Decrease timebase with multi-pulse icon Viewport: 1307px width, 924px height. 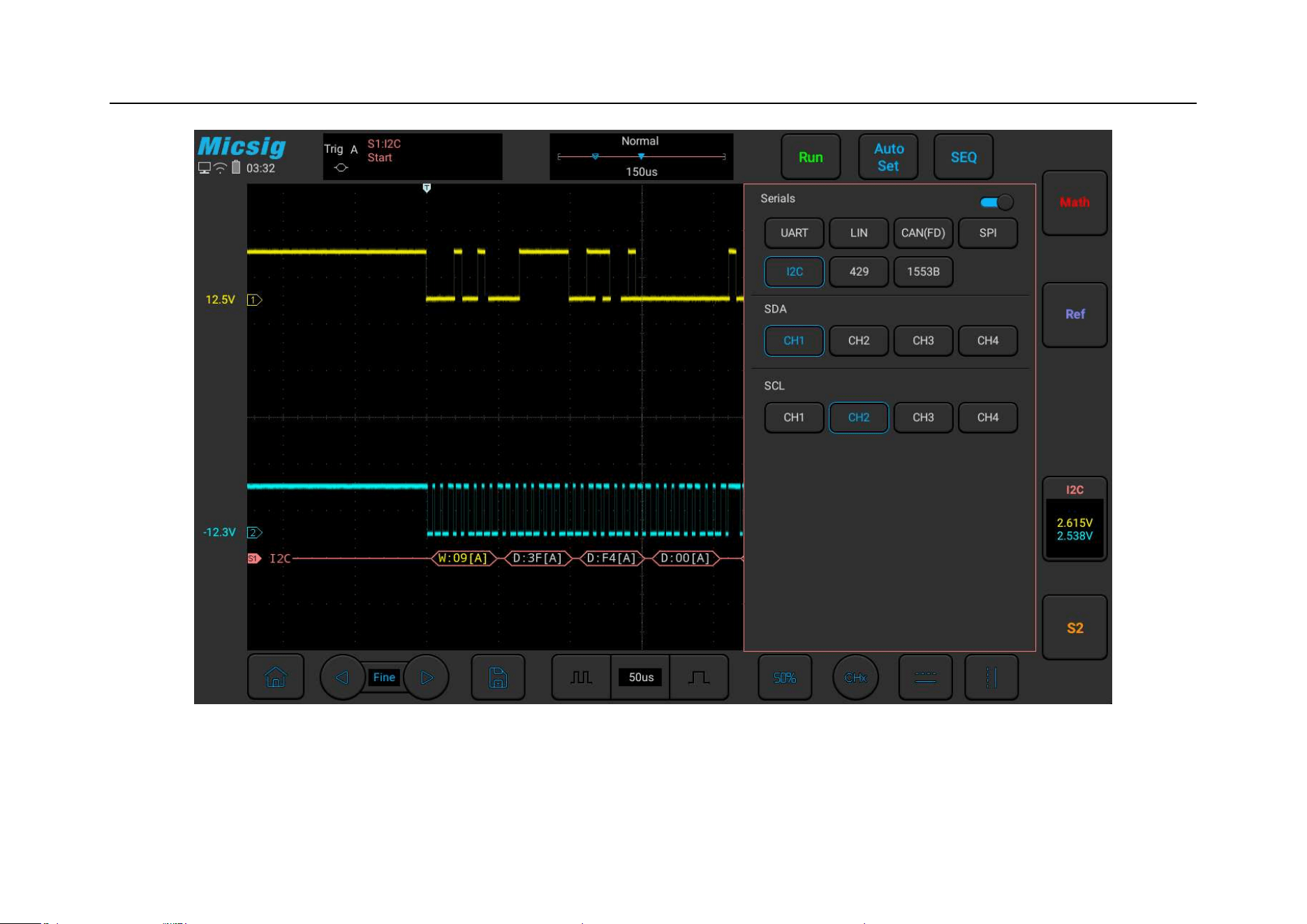(x=581, y=677)
